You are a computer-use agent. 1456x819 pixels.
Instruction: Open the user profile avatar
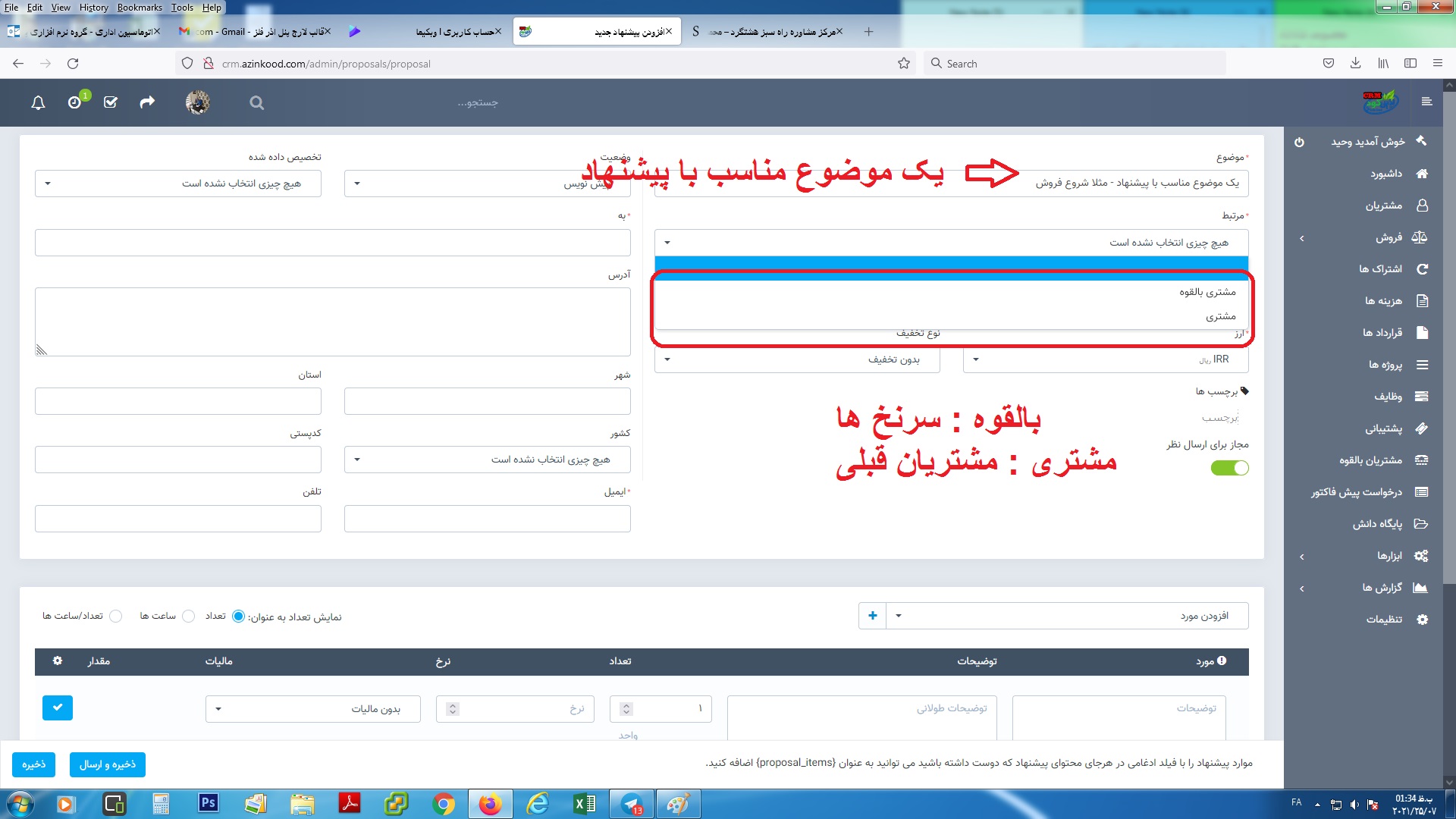[x=198, y=102]
